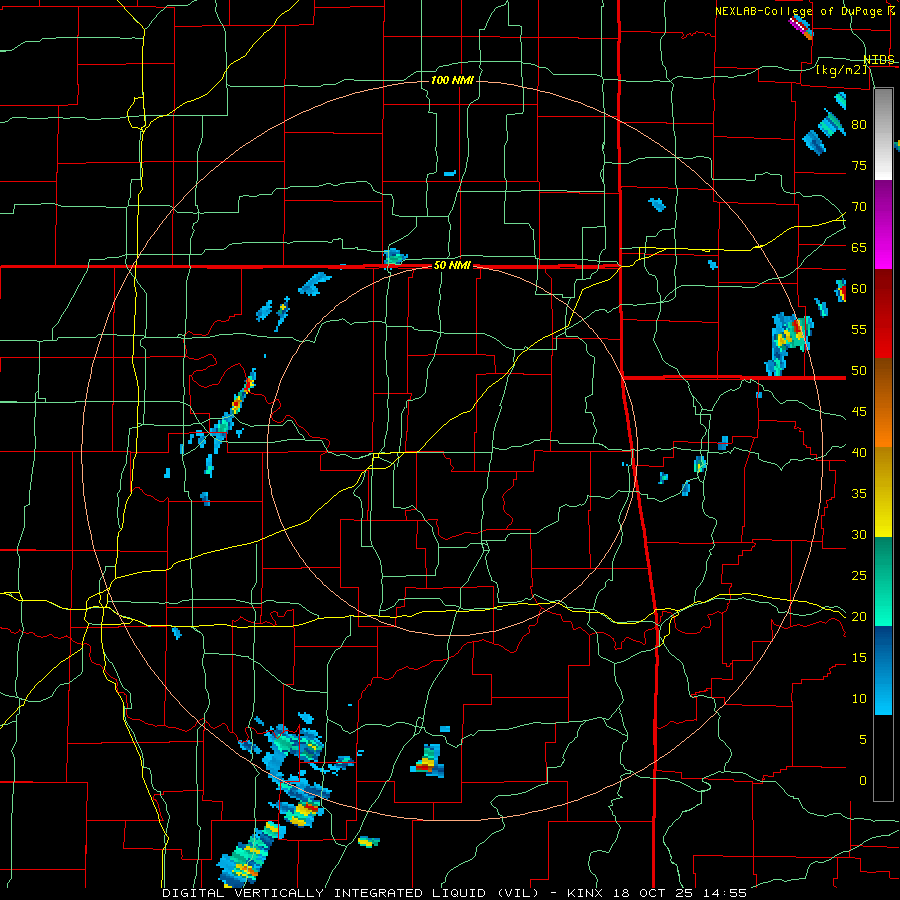The image size is (900, 900).
Task: Pick the green segment of the VIL color bar
Action: [x=883, y=581]
